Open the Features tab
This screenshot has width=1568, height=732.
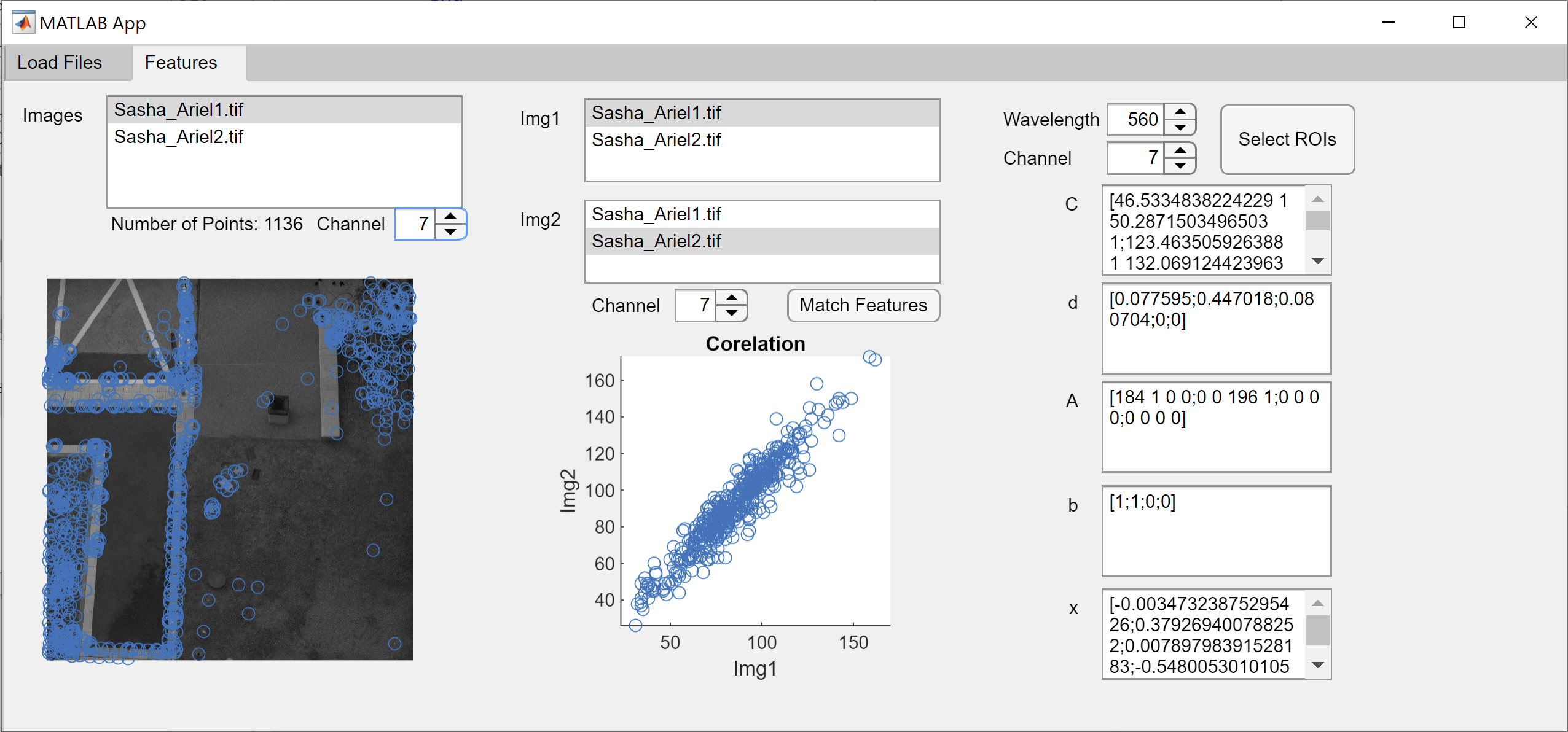181,63
